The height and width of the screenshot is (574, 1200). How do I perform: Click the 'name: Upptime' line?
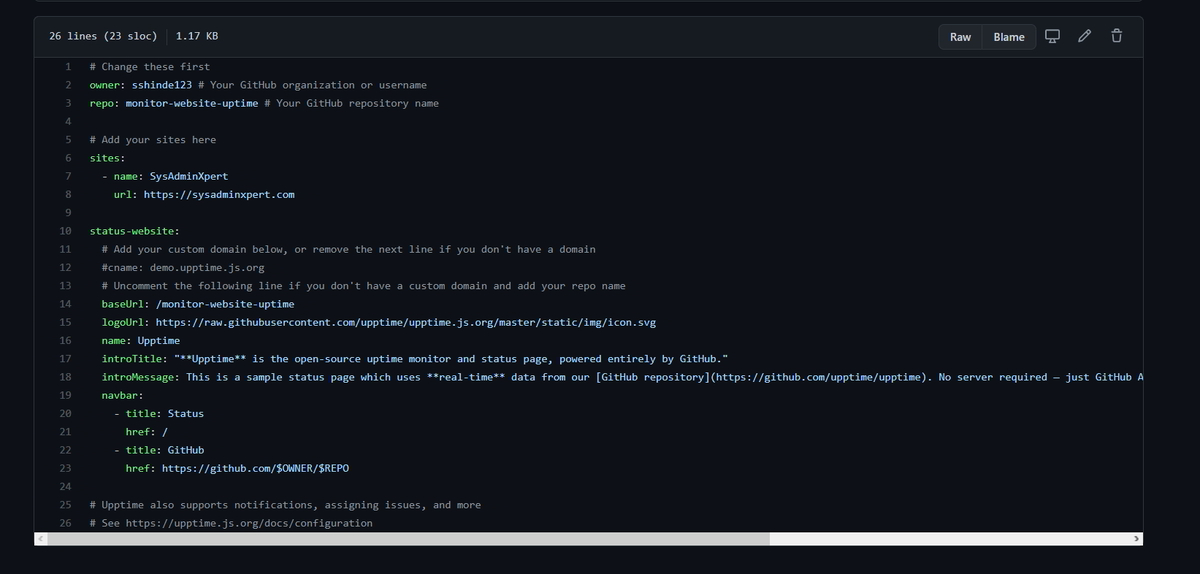tap(141, 340)
